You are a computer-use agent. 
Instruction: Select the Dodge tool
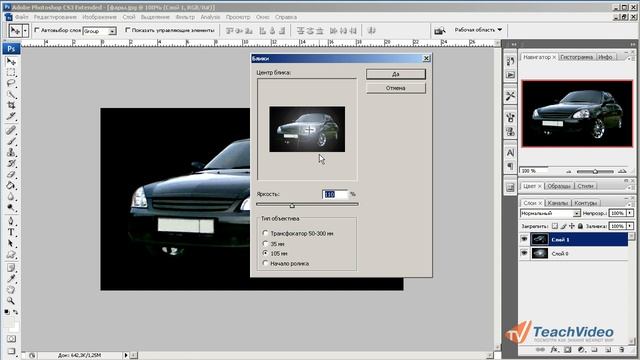pyautogui.click(x=11, y=207)
